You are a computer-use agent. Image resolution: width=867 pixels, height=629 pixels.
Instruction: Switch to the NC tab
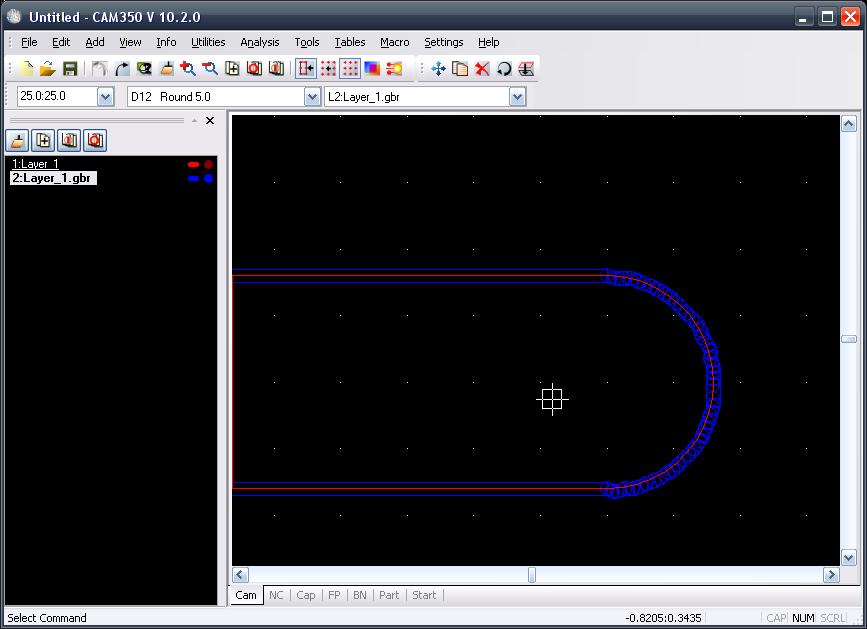[276, 595]
